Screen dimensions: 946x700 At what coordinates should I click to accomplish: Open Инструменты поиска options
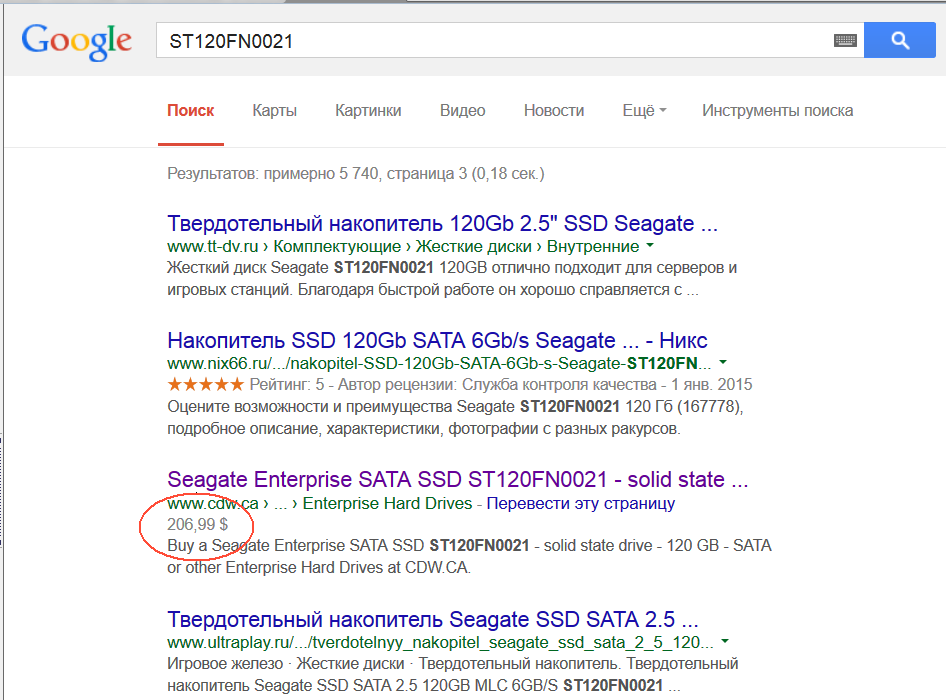777,111
